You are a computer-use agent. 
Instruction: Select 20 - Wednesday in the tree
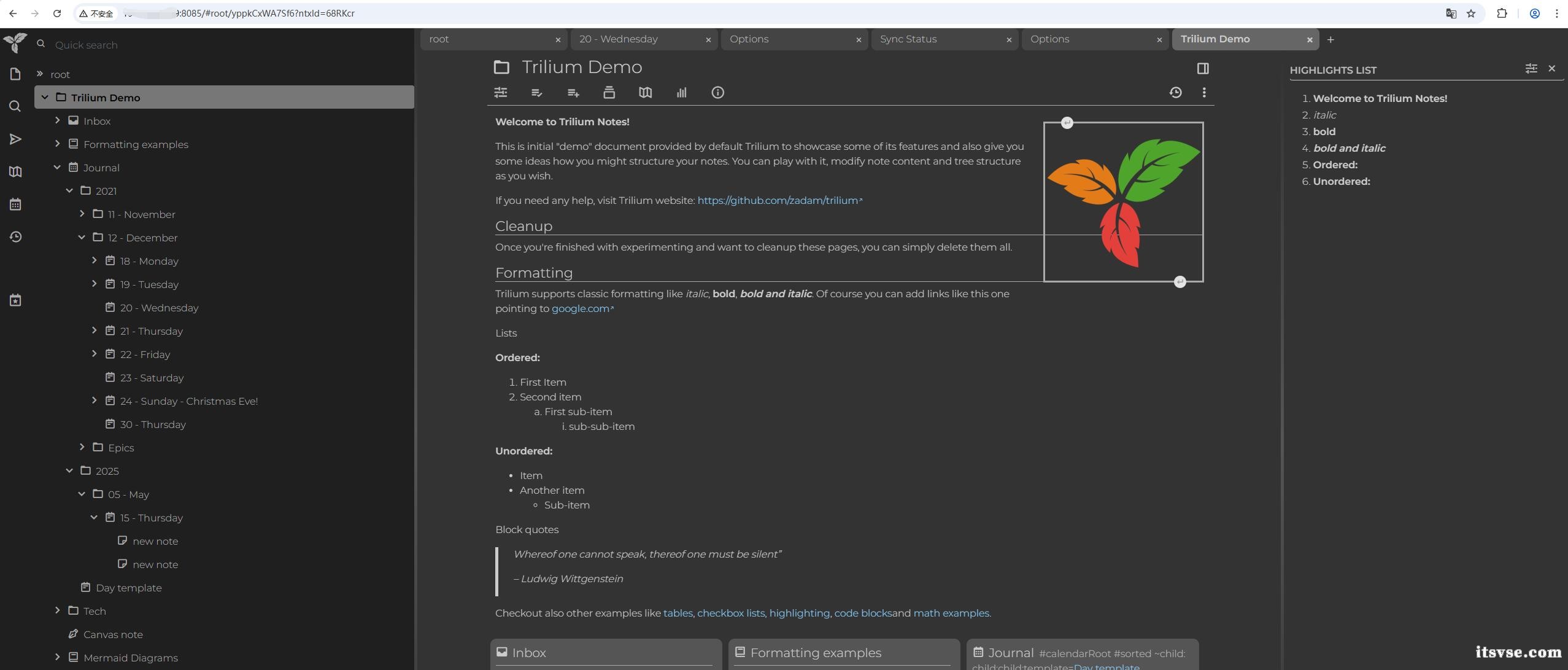coord(159,308)
